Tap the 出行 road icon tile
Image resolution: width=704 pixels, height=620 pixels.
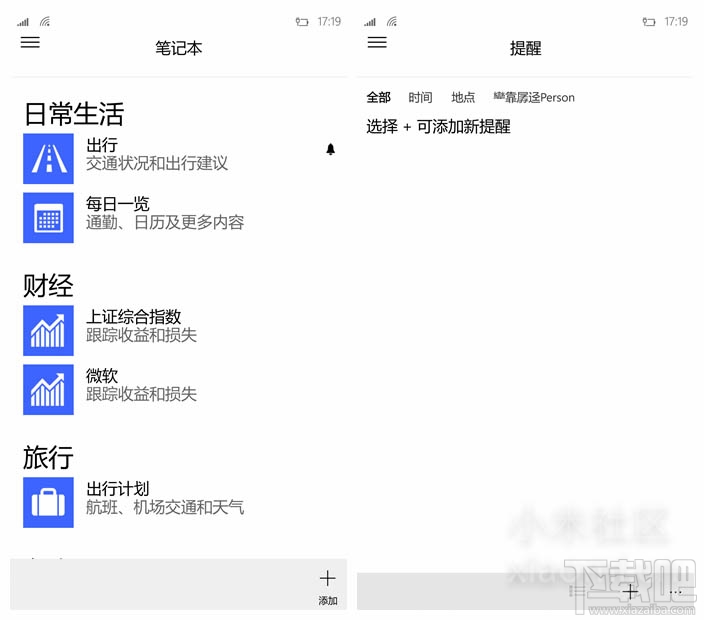coord(48,159)
